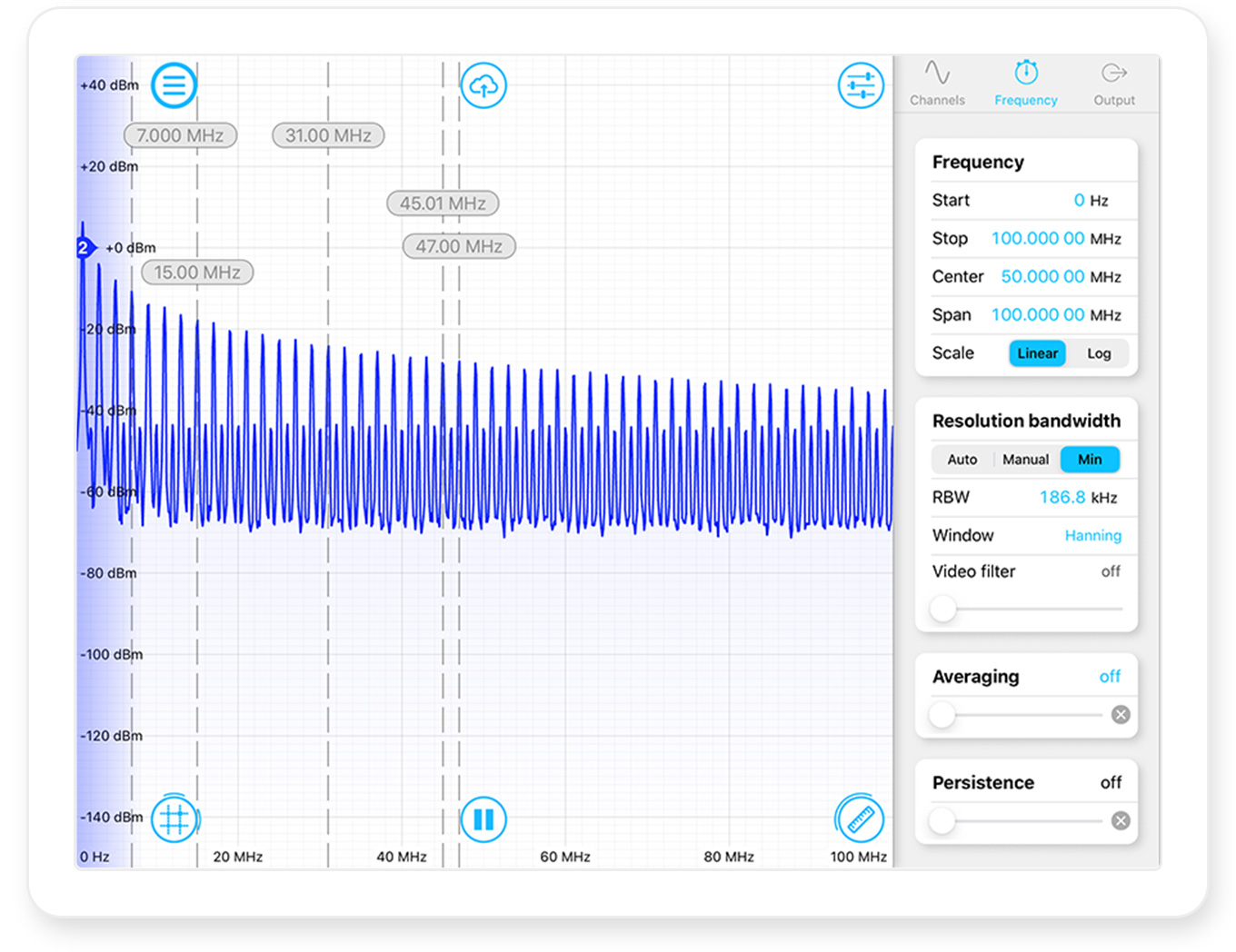Switch the amplitude scale to Log
This screenshot has height=952, width=1236.
pos(1099,353)
